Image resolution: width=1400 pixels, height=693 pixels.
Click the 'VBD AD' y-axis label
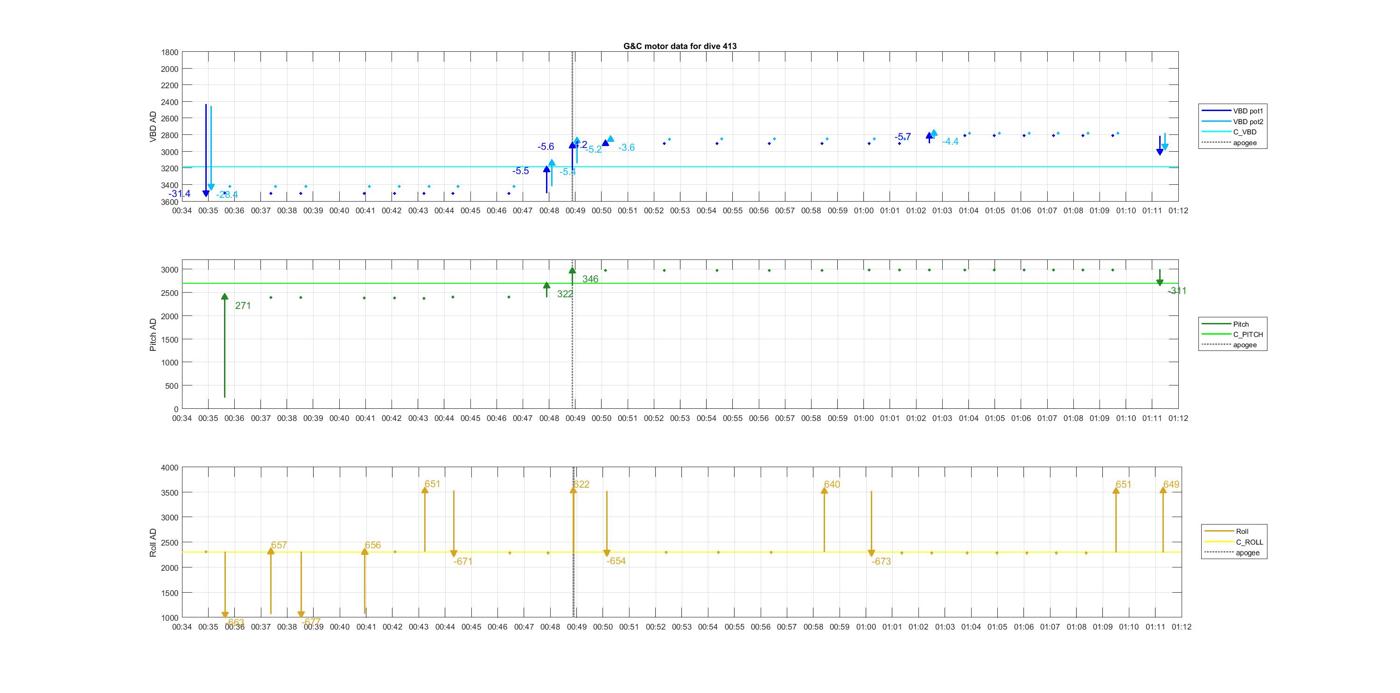coord(154,126)
